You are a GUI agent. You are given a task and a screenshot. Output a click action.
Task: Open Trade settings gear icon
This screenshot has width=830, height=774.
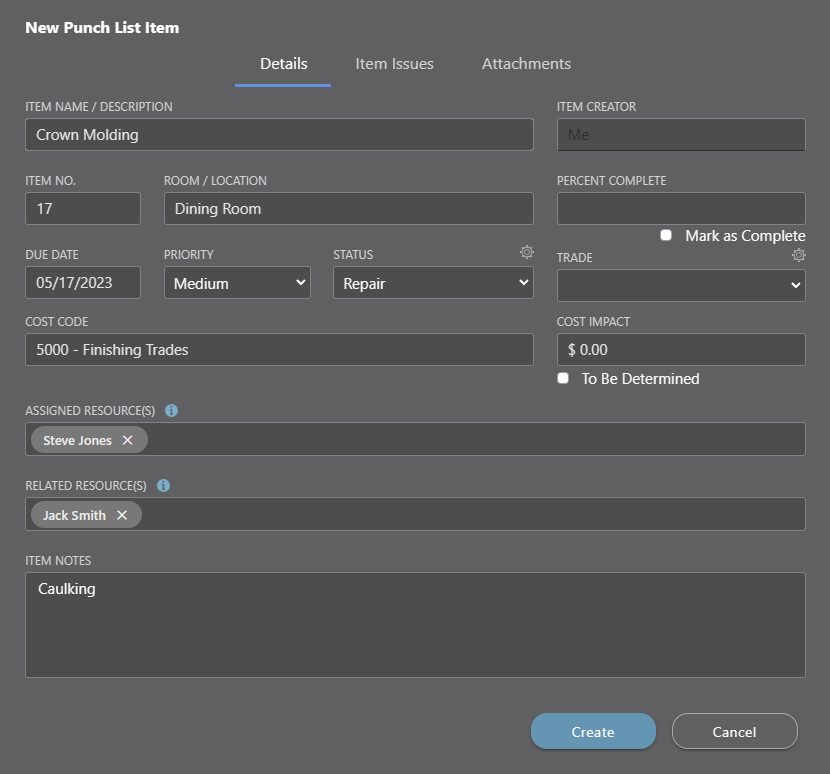[x=798, y=256]
